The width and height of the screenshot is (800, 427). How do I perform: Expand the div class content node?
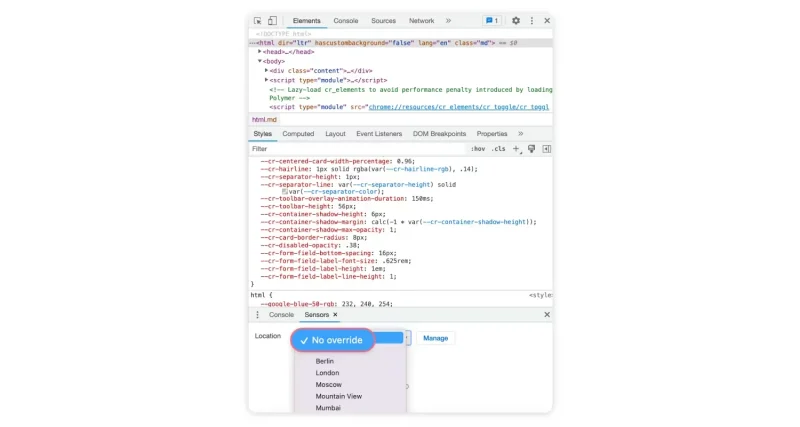pyautogui.click(x=267, y=71)
